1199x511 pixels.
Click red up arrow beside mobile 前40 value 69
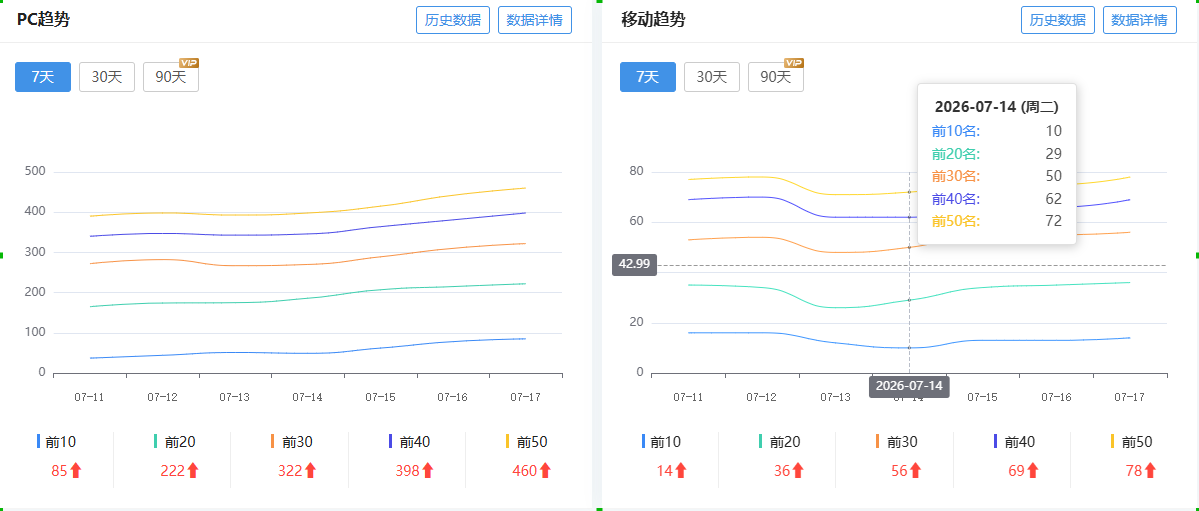1033,470
